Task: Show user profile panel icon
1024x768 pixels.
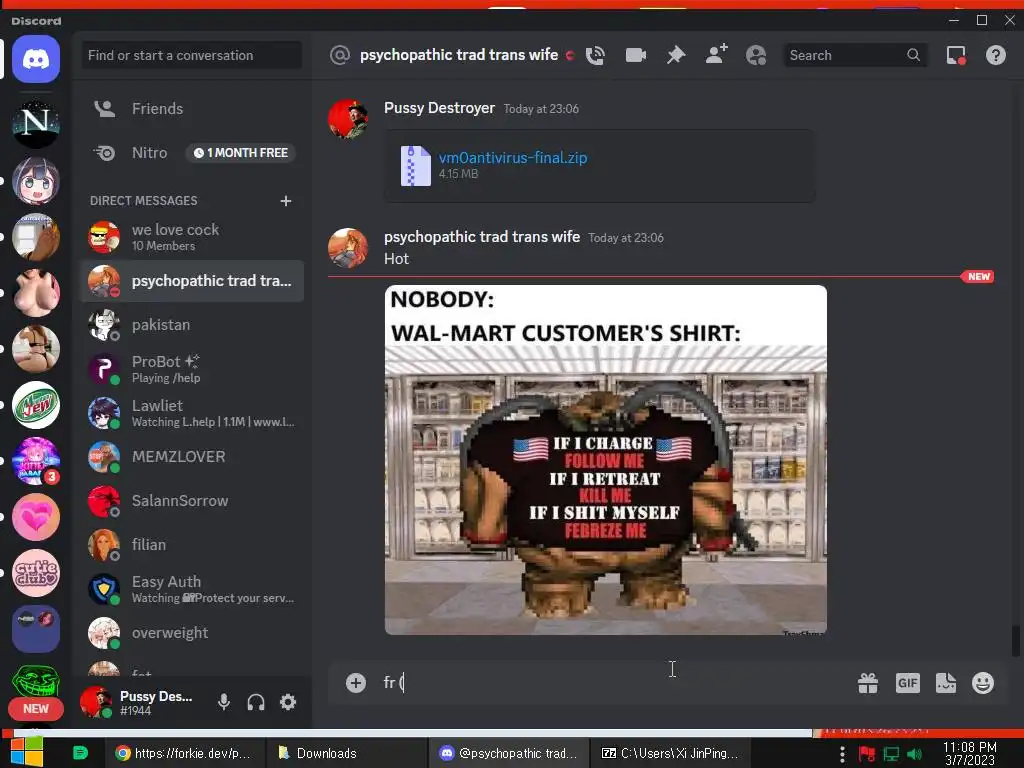Action: [x=756, y=56]
